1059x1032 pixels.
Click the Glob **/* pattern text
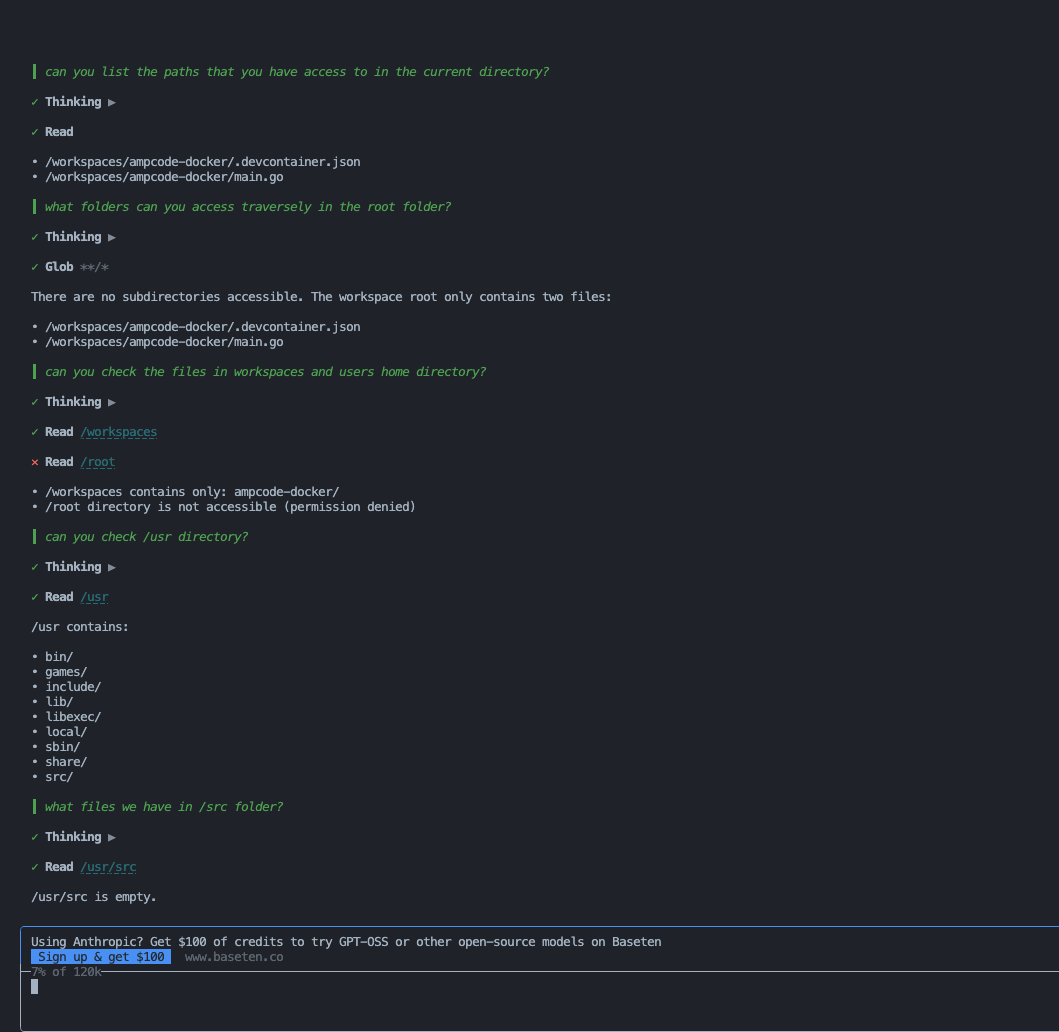(94, 267)
